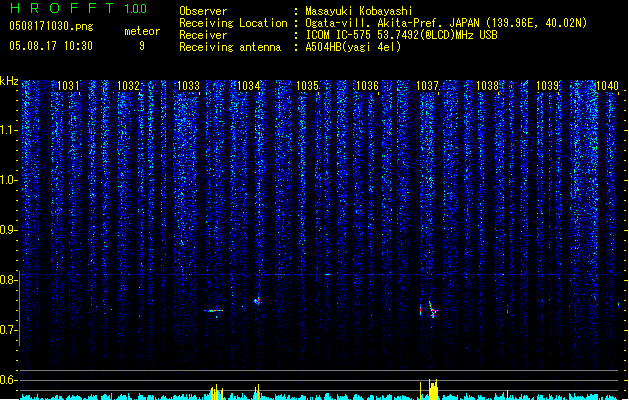Click the Ogata-vill. Akita-Pref. JAPAN location text
Image resolution: width=629 pixels, height=400 pixels.
446,23
